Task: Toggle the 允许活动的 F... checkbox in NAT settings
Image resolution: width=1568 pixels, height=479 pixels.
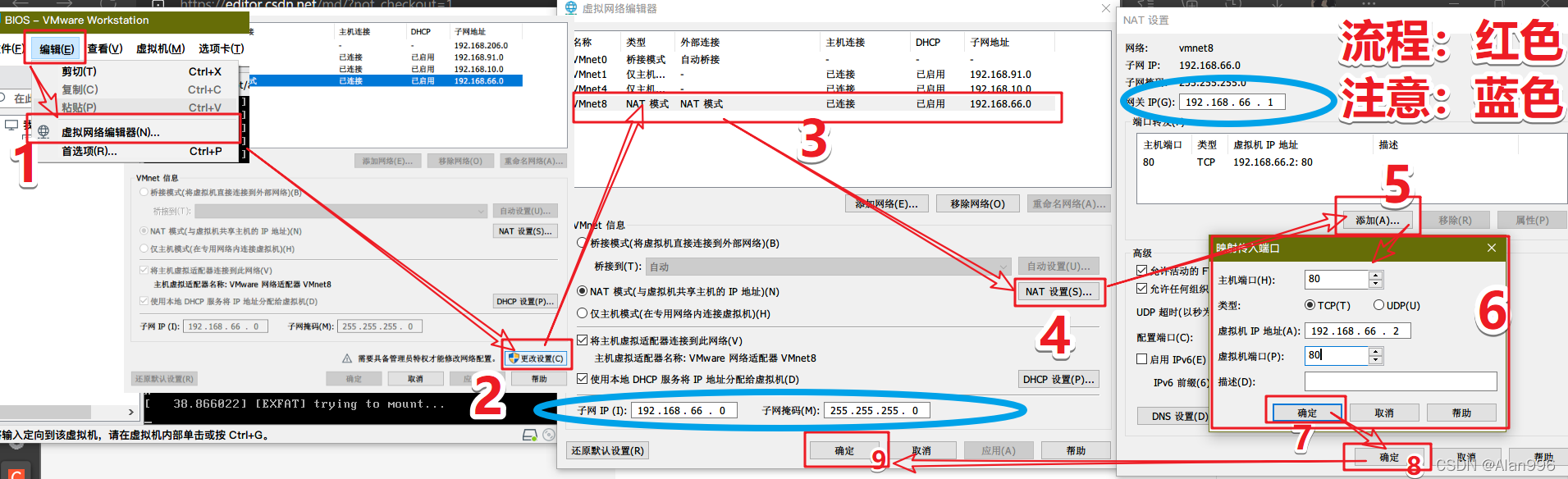Action: [1141, 270]
